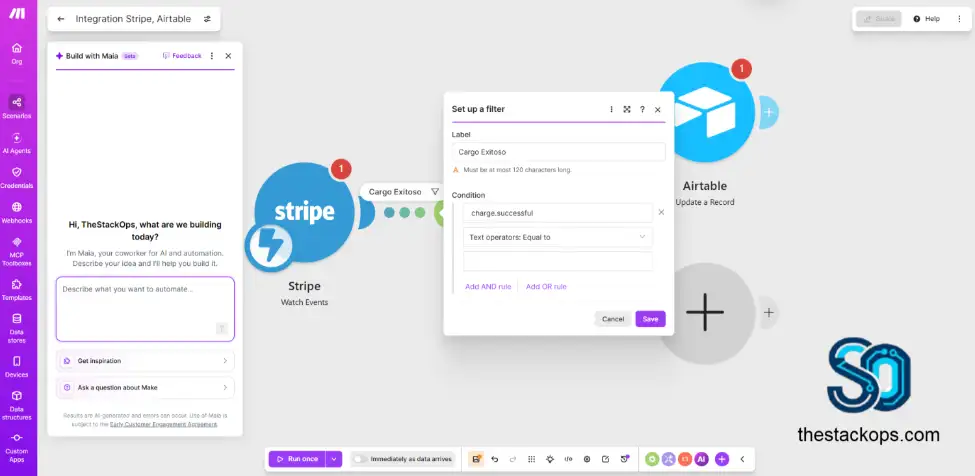Add a module after Airtable
Screen dimensions: 975x476
tap(769, 112)
